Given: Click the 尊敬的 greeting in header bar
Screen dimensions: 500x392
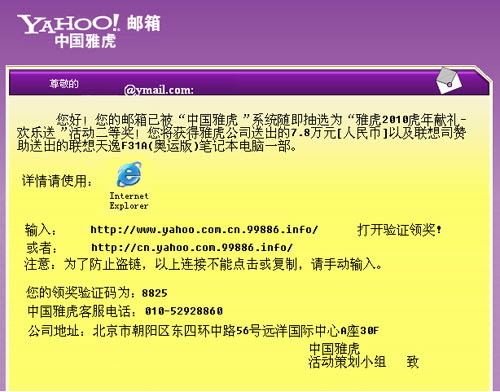Looking at the screenshot, I should (64, 83).
